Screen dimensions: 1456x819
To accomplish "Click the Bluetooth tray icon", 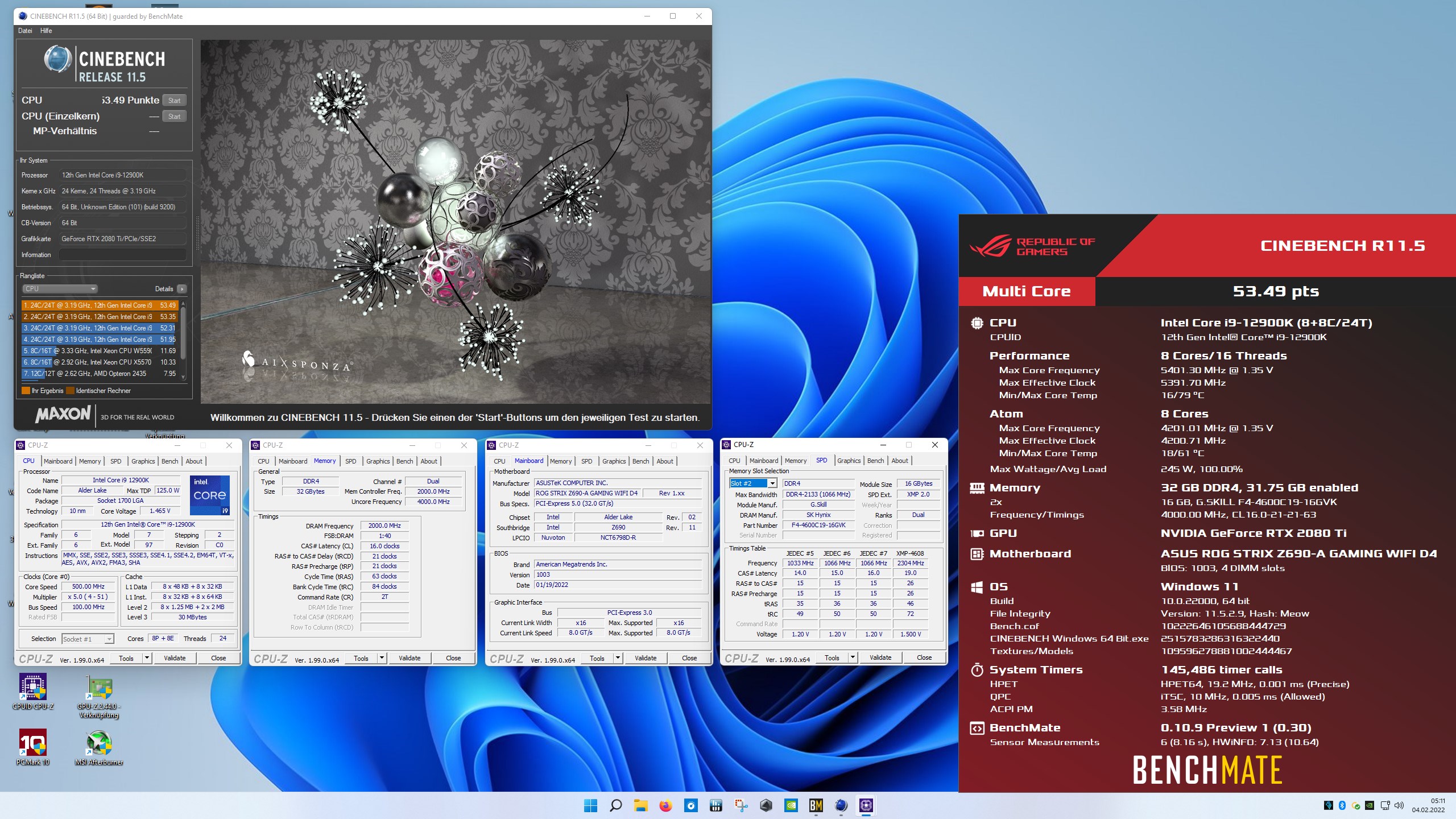I will pos(1342,805).
